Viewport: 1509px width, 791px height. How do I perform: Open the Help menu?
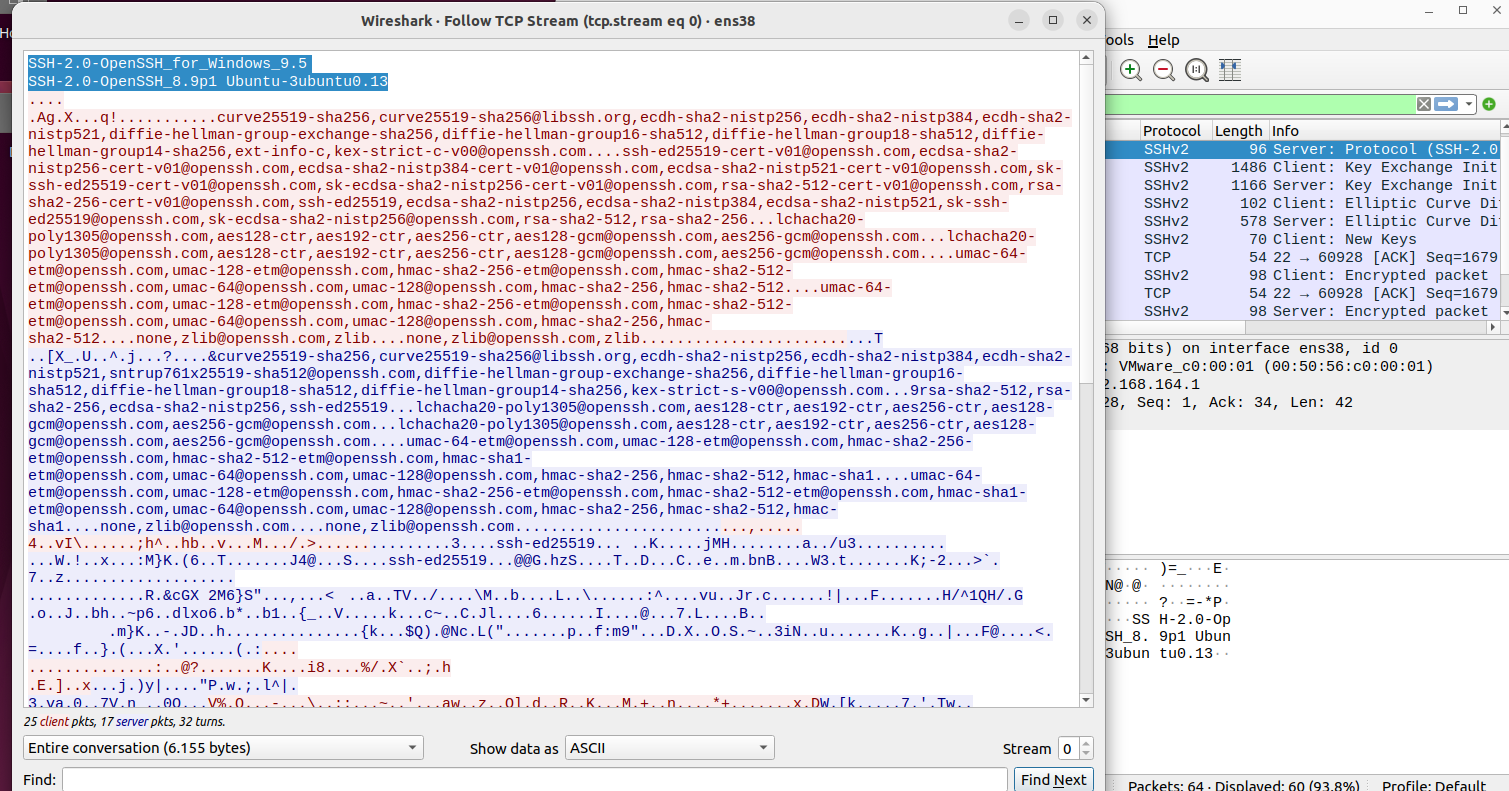click(1163, 40)
